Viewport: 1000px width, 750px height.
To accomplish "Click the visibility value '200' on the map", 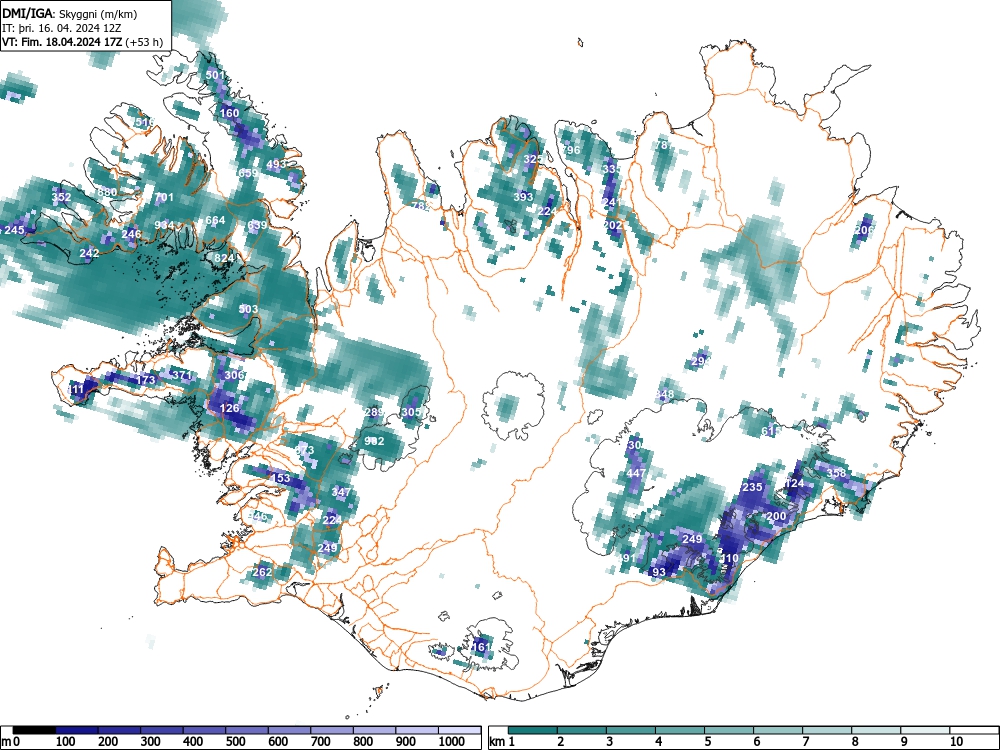I will [776, 516].
